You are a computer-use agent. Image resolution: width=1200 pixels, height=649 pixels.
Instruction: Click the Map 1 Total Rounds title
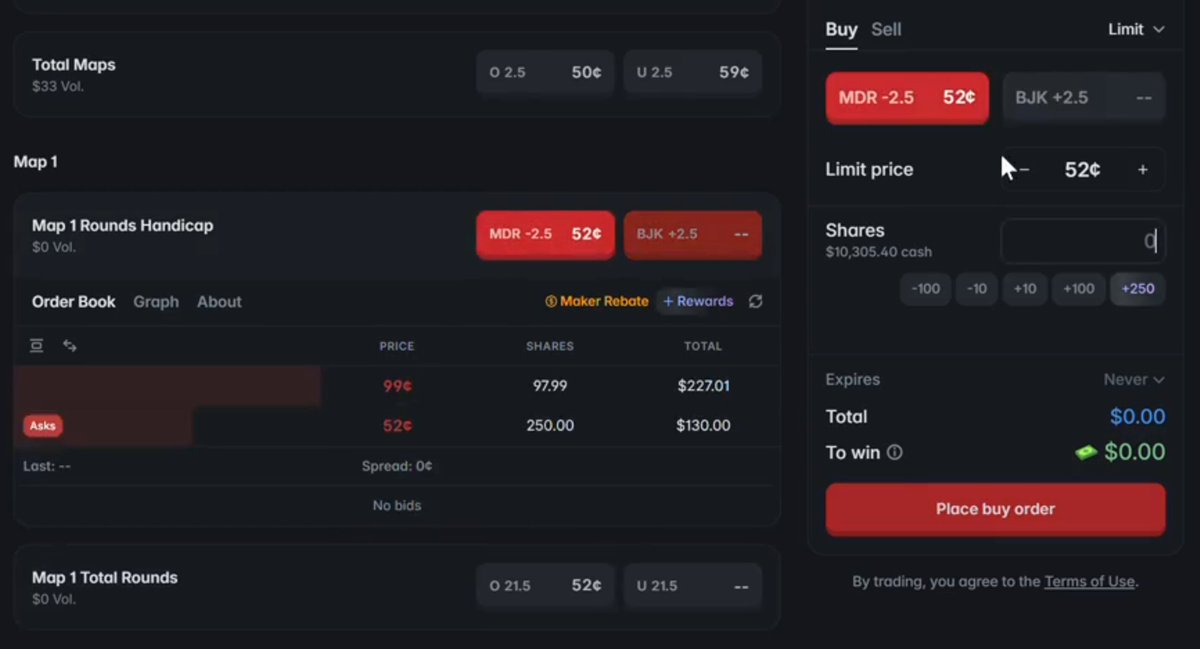[x=105, y=578]
